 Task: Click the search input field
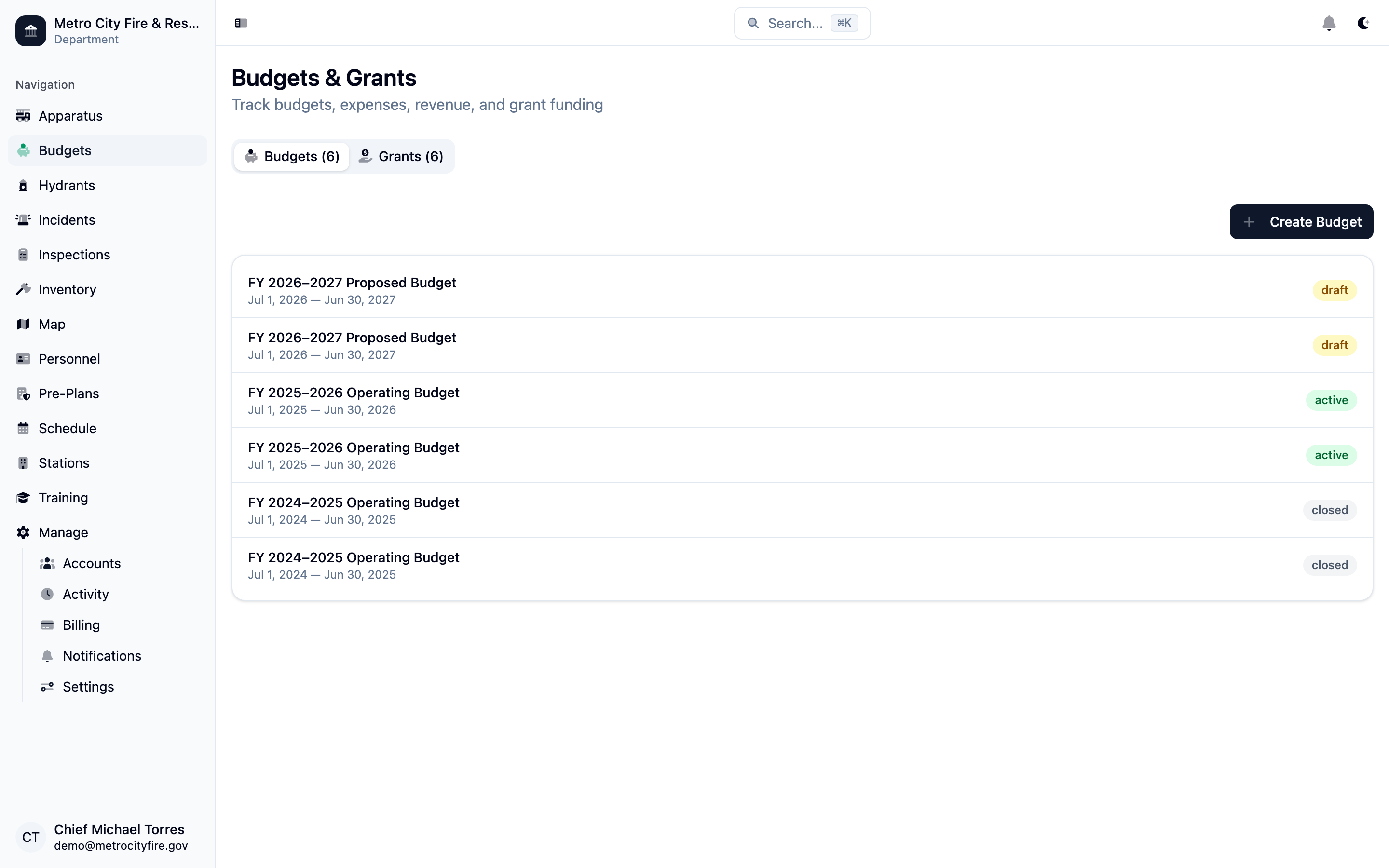point(802,23)
